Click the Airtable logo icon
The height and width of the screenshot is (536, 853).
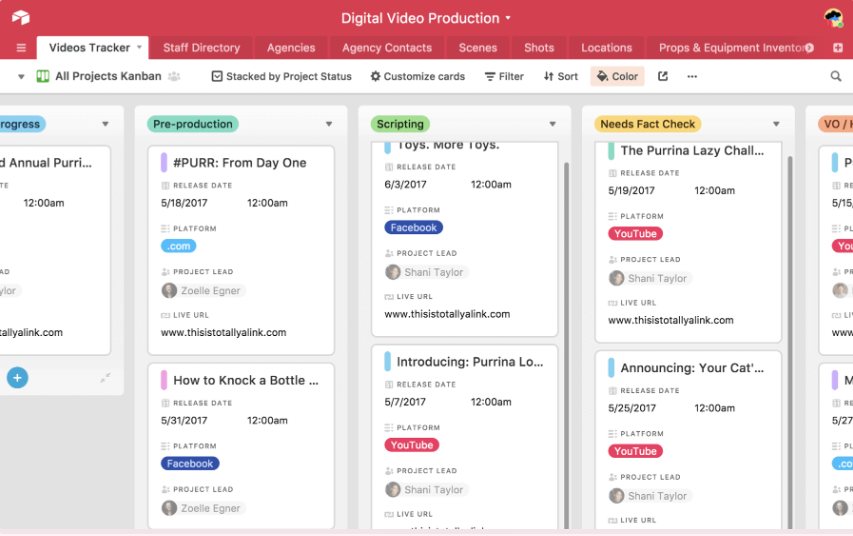(x=21, y=17)
